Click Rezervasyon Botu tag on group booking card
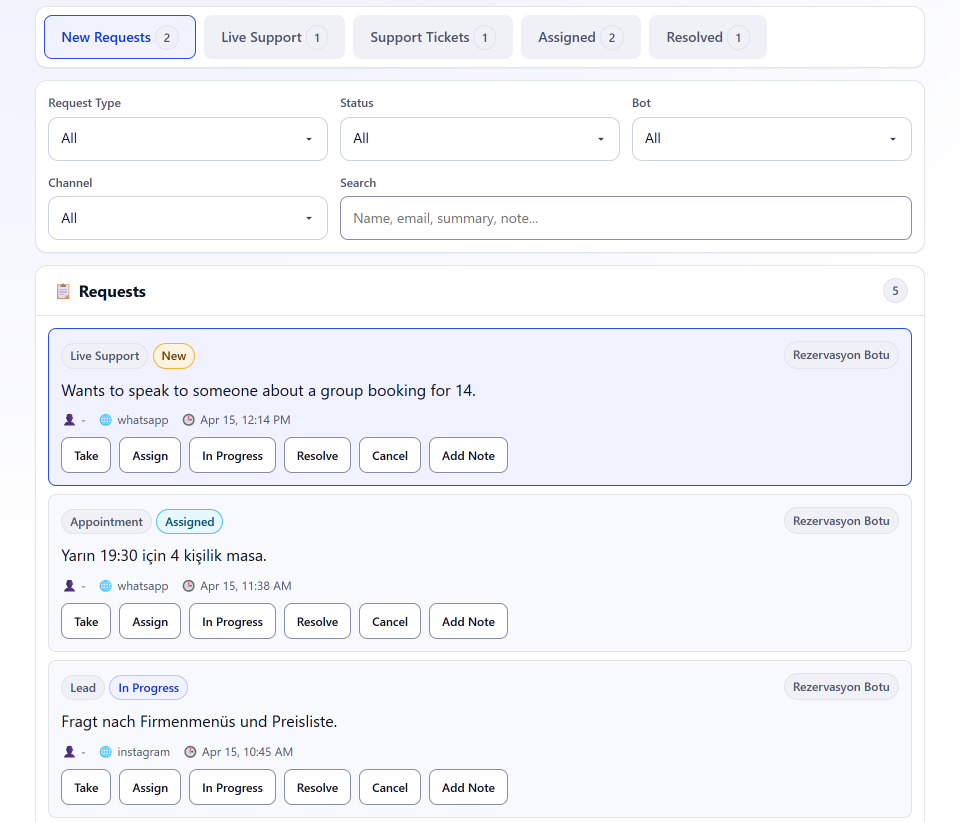Image resolution: width=960 pixels, height=822 pixels. point(841,355)
